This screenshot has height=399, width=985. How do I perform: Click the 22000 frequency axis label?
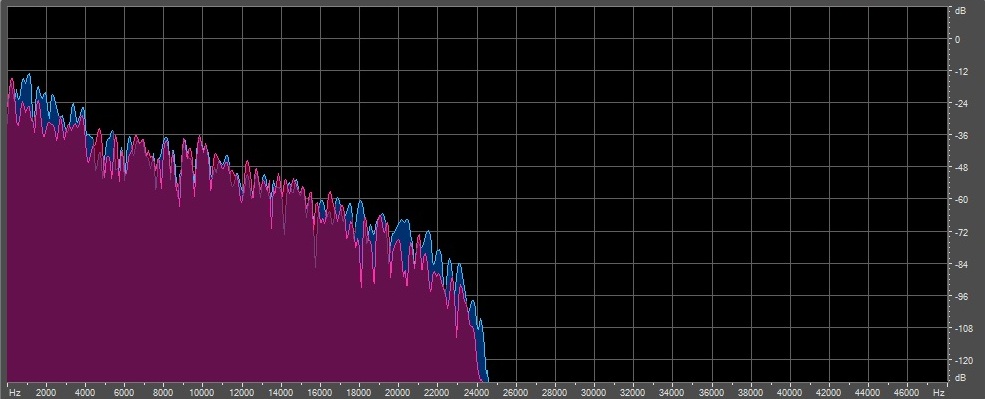click(x=437, y=393)
